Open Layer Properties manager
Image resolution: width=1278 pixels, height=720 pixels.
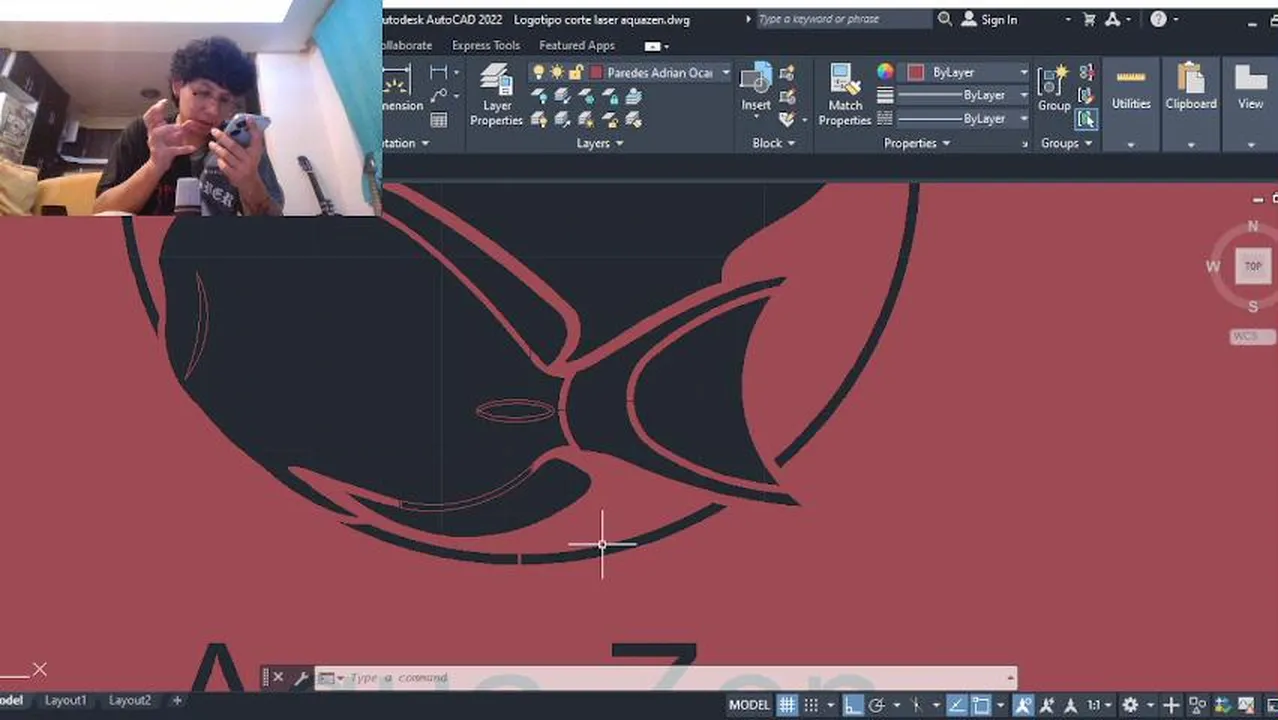496,95
